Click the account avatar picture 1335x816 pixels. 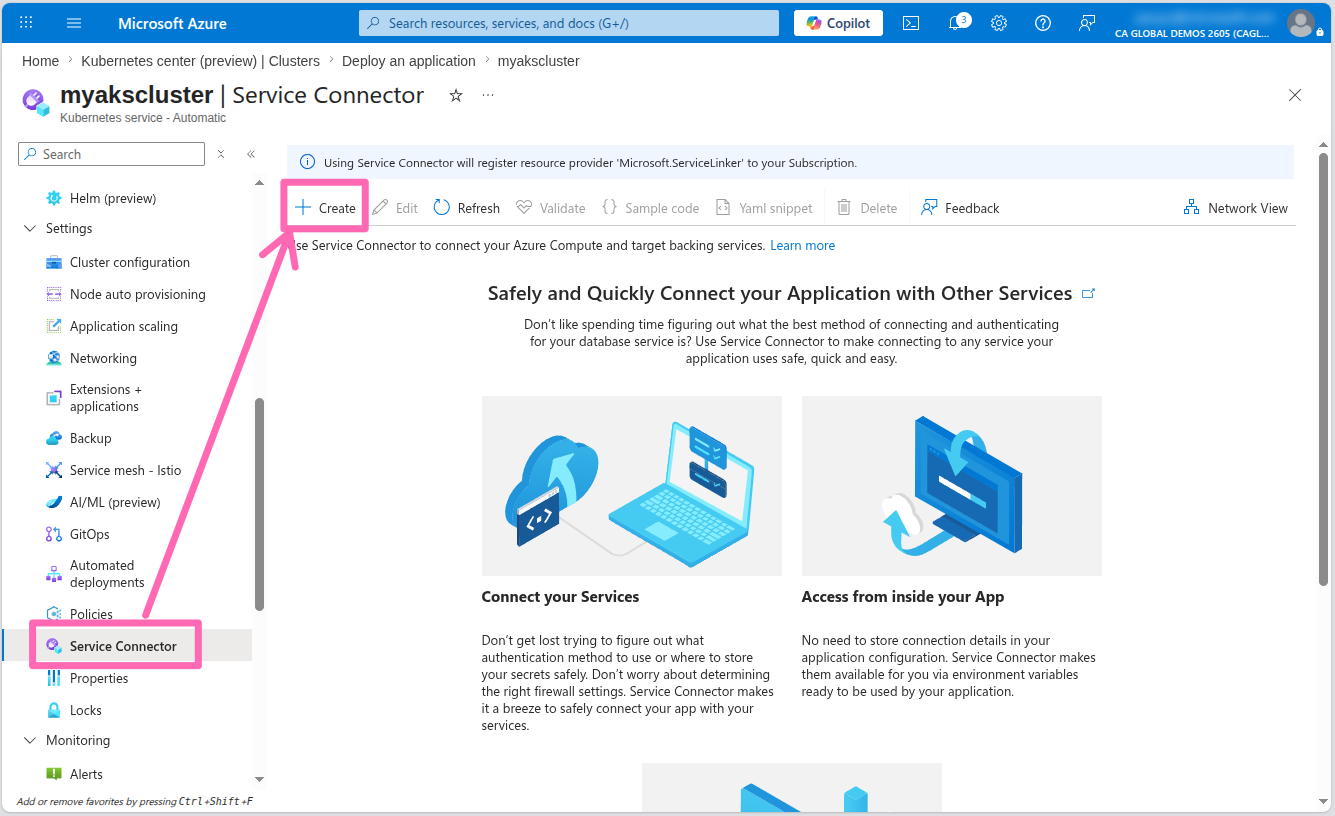[x=1301, y=23]
